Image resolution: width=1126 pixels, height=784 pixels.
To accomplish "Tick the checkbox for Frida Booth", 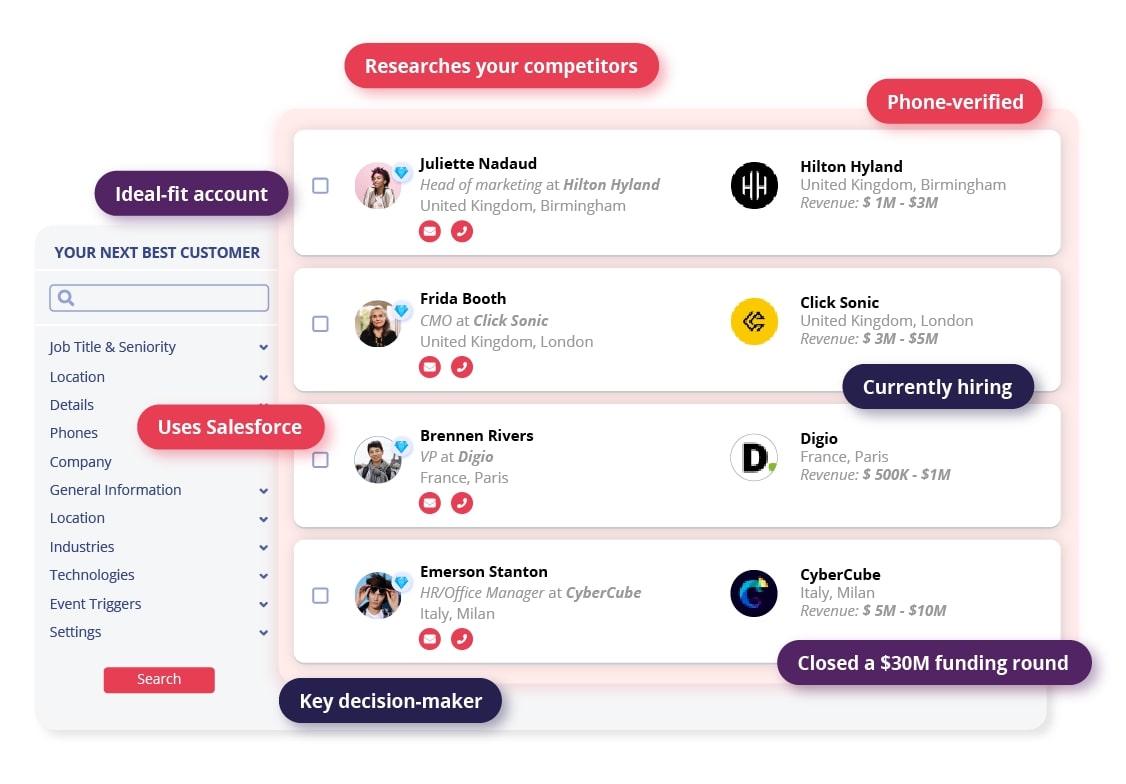I will coord(320,324).
